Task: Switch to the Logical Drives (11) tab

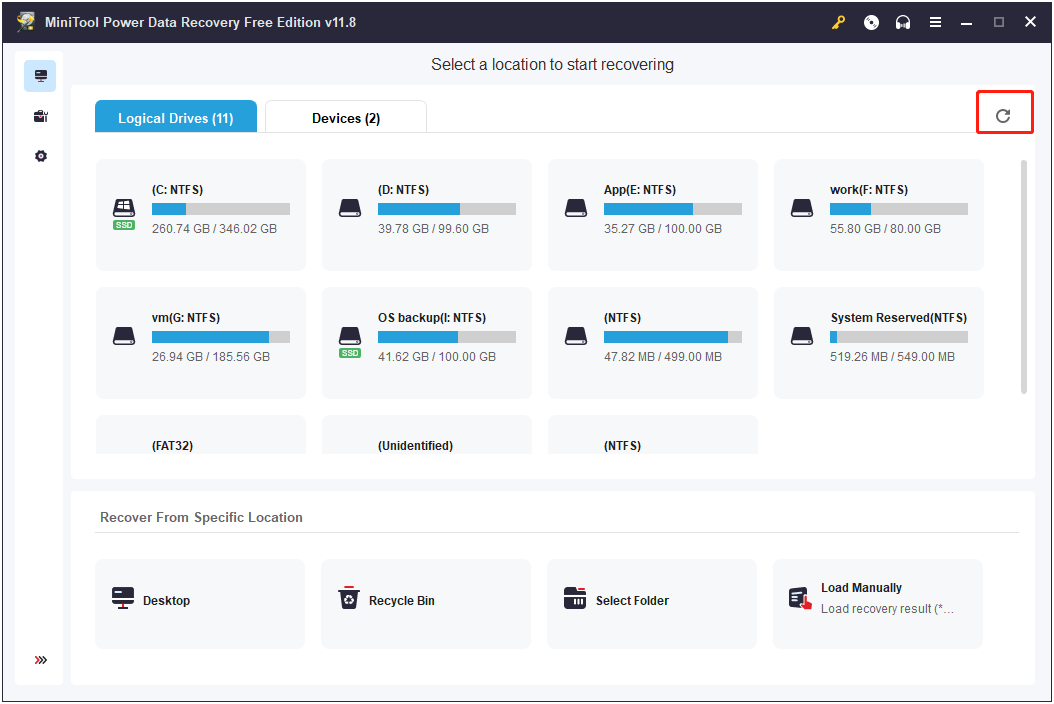Action: [175, 117]
